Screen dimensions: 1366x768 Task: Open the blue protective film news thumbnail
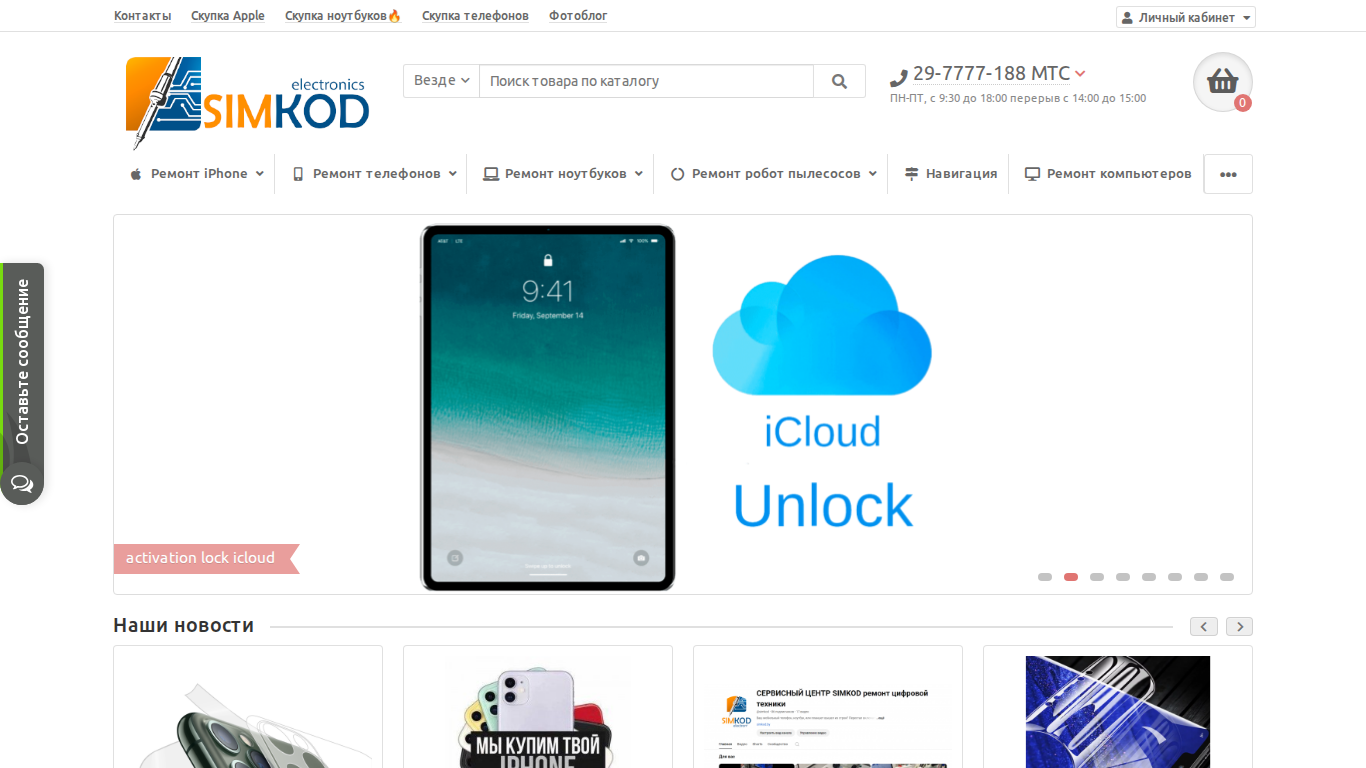point(1118,712)
